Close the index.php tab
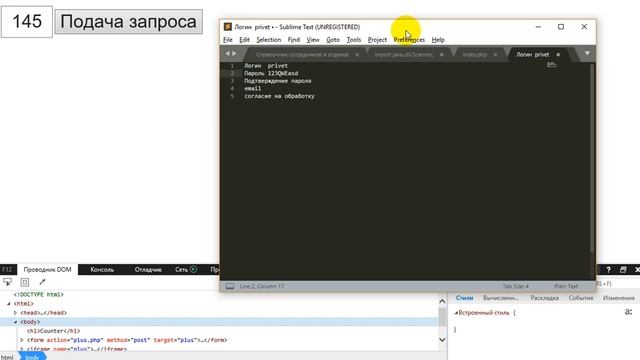640x360 pixels. (496, 54)
